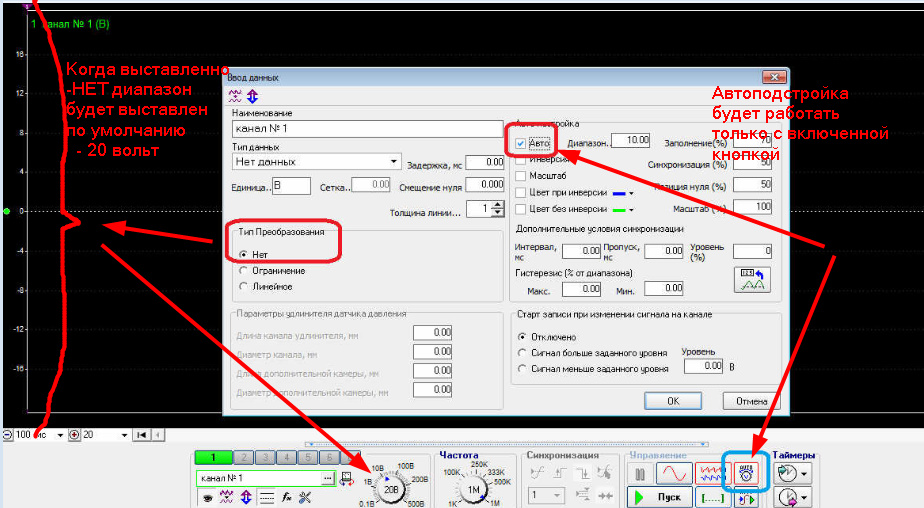Select Сигнал больше заданного уровня radio
Viewport: 924px width, 508px height.
pos(522,352)
